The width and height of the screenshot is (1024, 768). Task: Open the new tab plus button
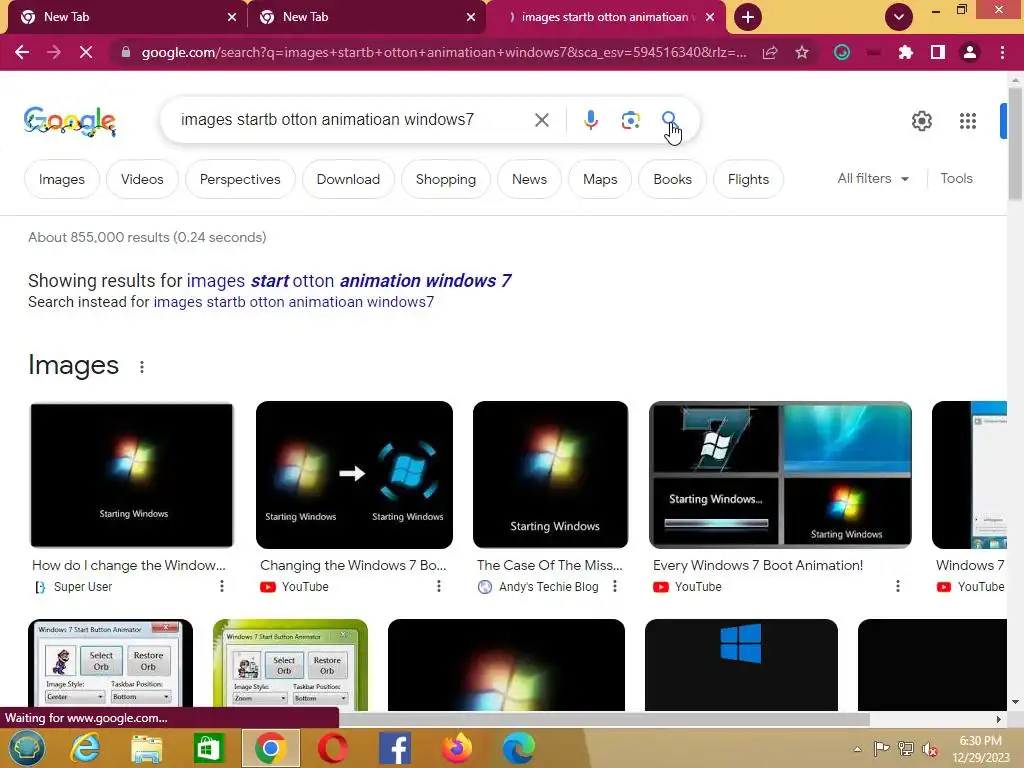tap(748, 17)
